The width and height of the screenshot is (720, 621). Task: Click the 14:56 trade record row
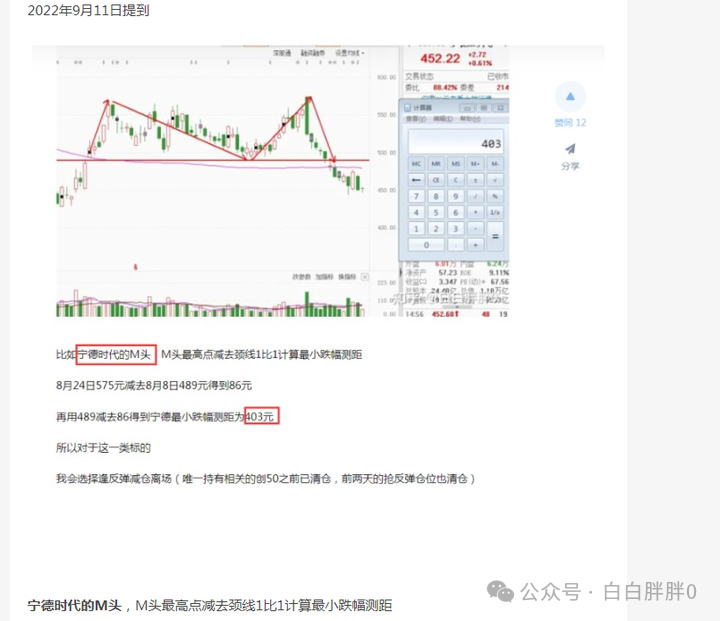(456, 314)
